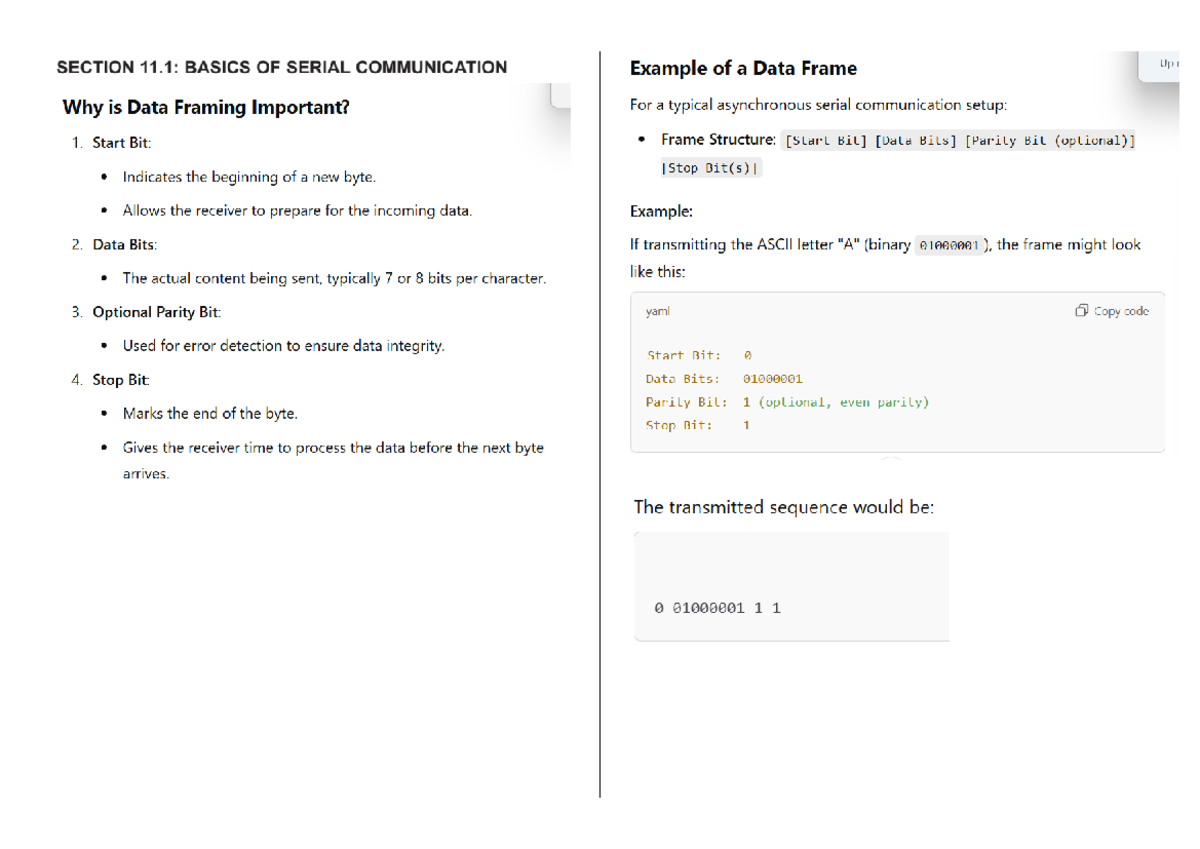This screenshot has height=849, width=1200.
Task: Click the 'Data Bits:' numbered list item
Action: 124,245
